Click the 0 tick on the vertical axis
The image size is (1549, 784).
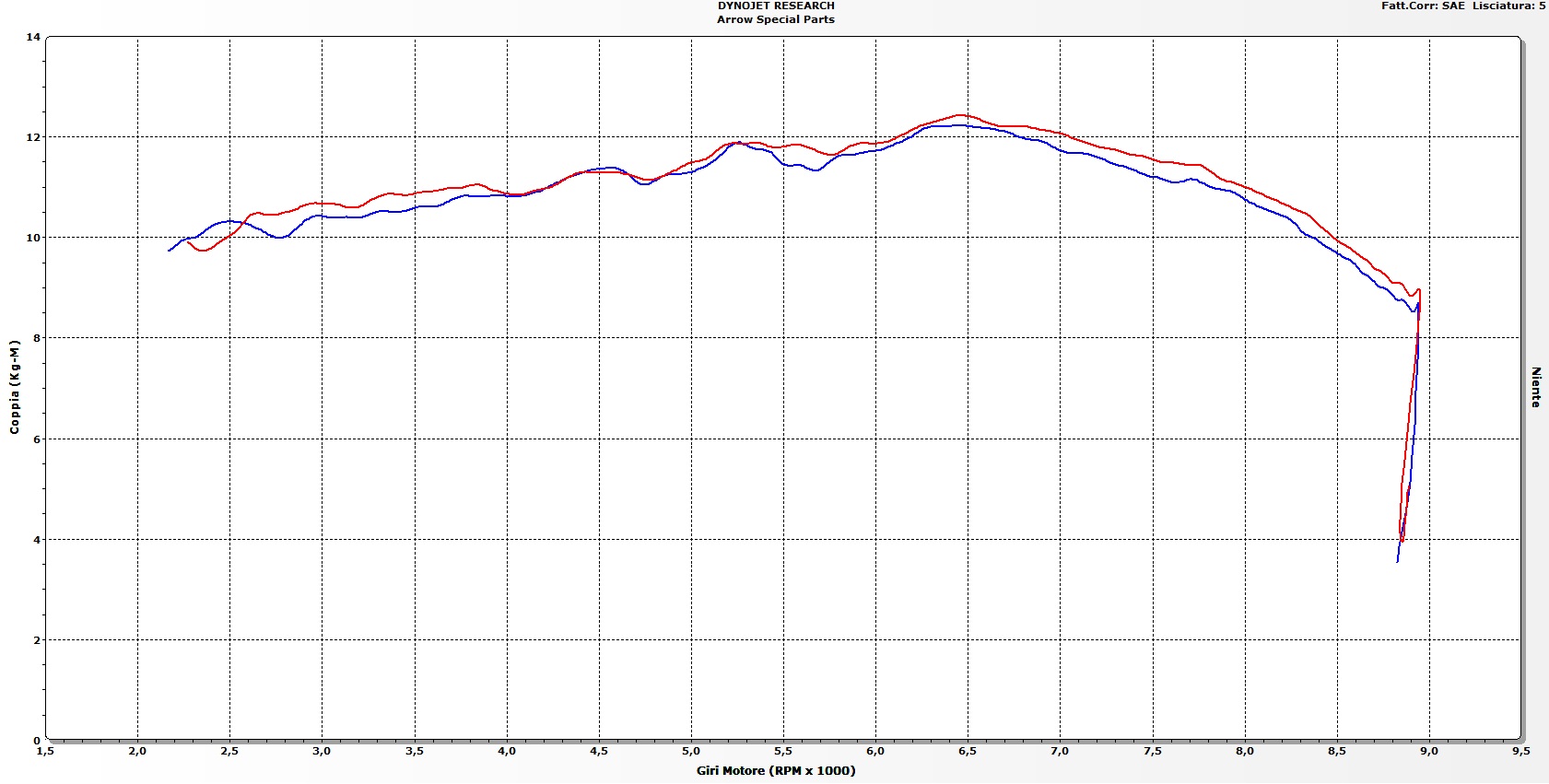[37, 740]
